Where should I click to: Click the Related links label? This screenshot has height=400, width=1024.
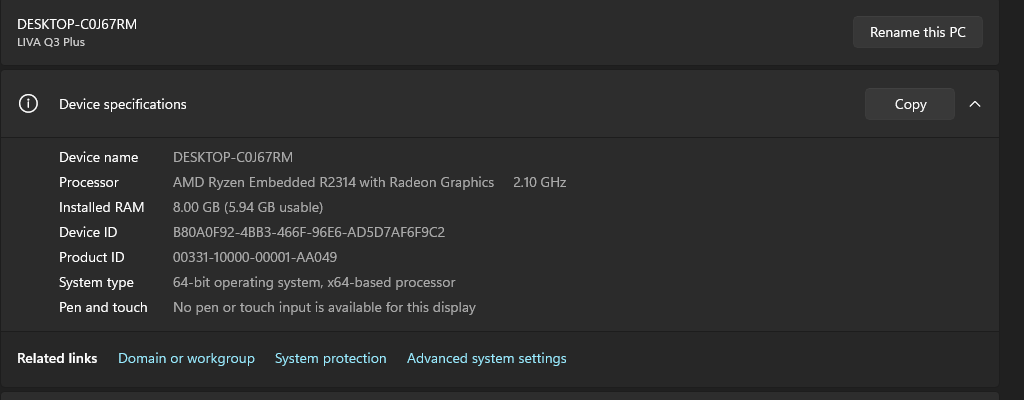click(x=57, y=358)
